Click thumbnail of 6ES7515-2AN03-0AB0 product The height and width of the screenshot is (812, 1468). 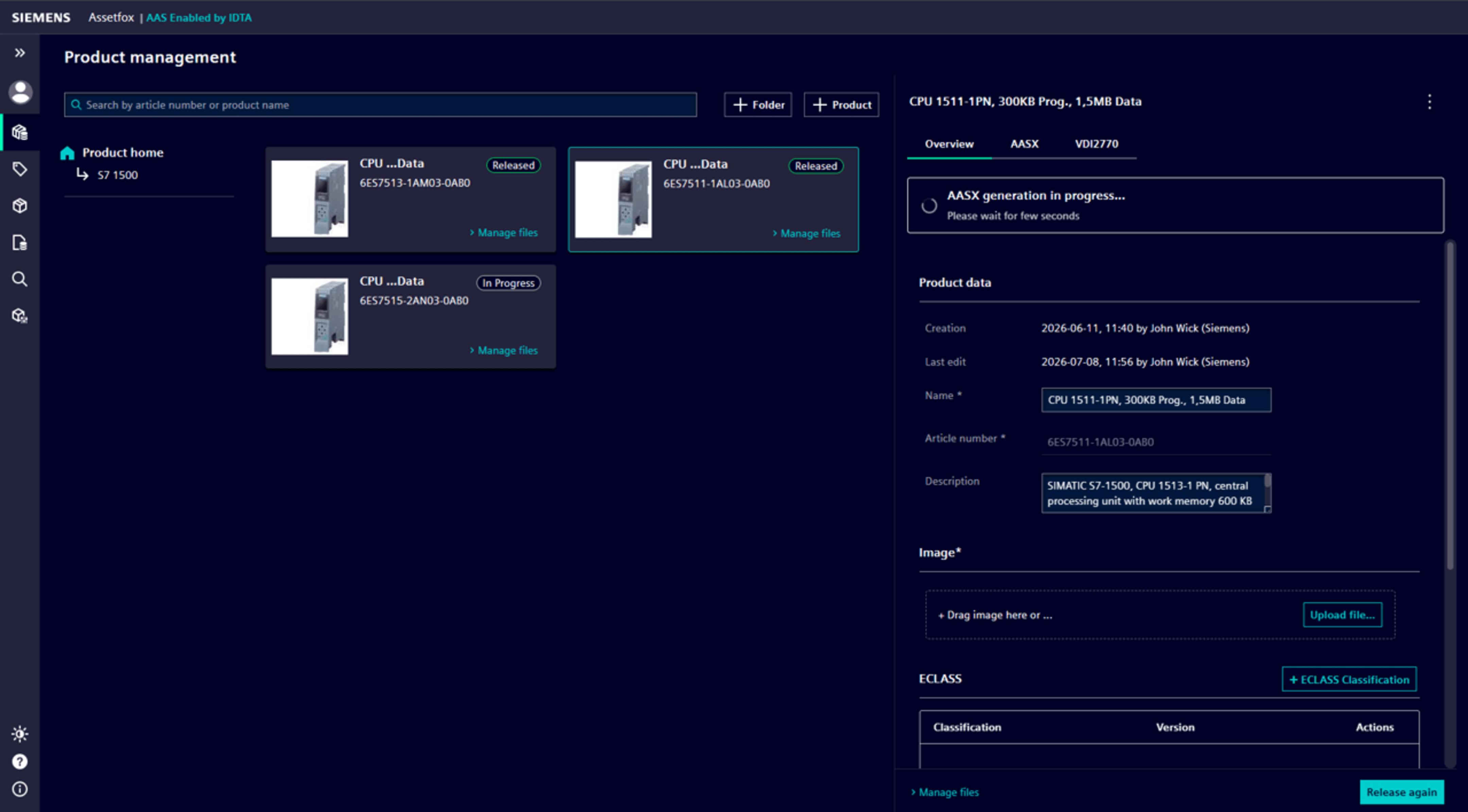pyautogui.click(x=310, y=316)
